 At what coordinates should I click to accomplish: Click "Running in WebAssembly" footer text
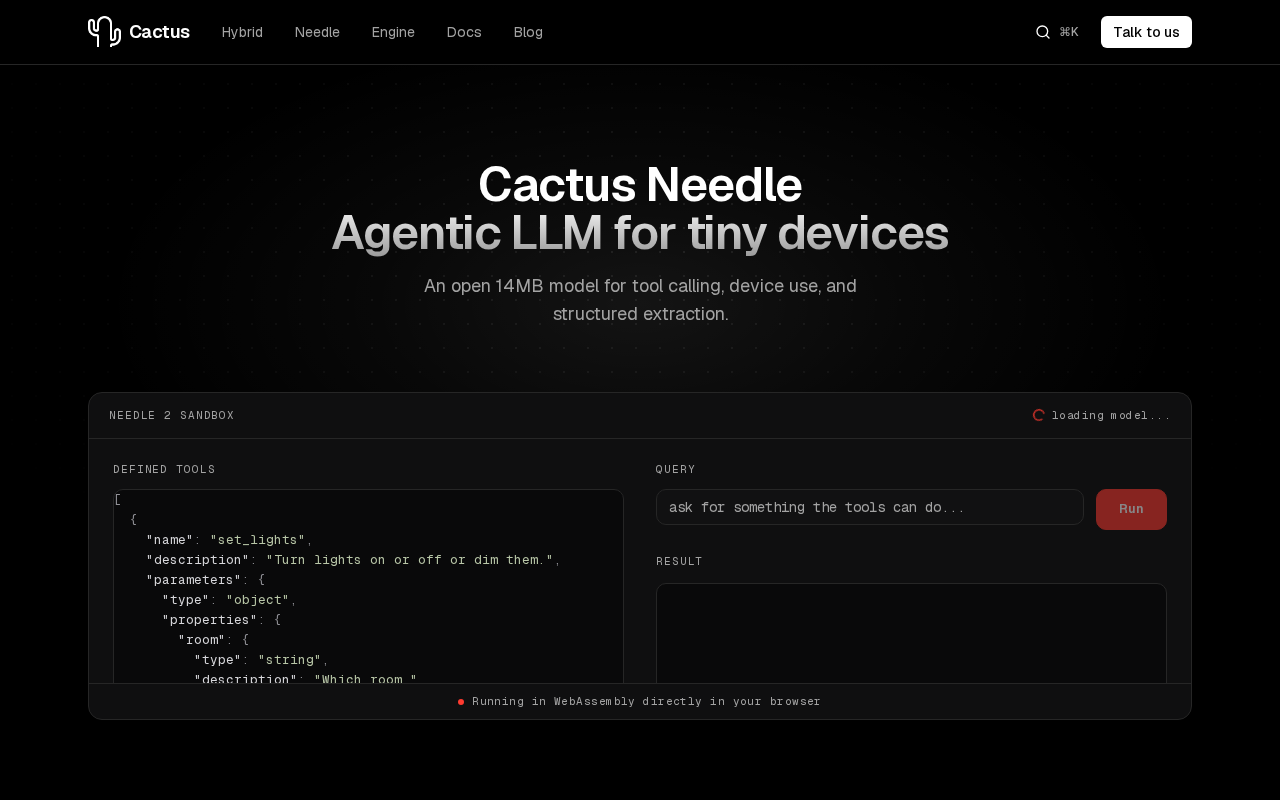(646, 702)
